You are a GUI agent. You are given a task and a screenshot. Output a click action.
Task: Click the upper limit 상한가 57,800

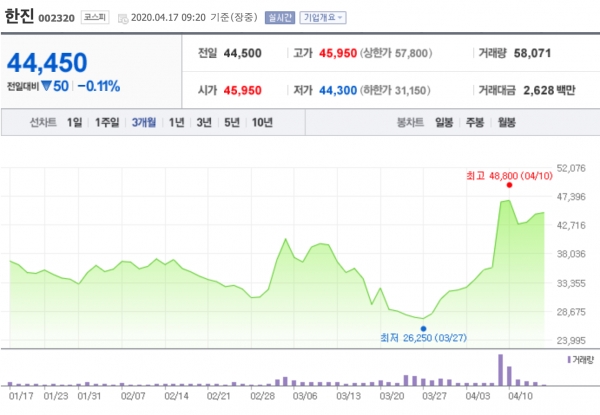[396, 53]
